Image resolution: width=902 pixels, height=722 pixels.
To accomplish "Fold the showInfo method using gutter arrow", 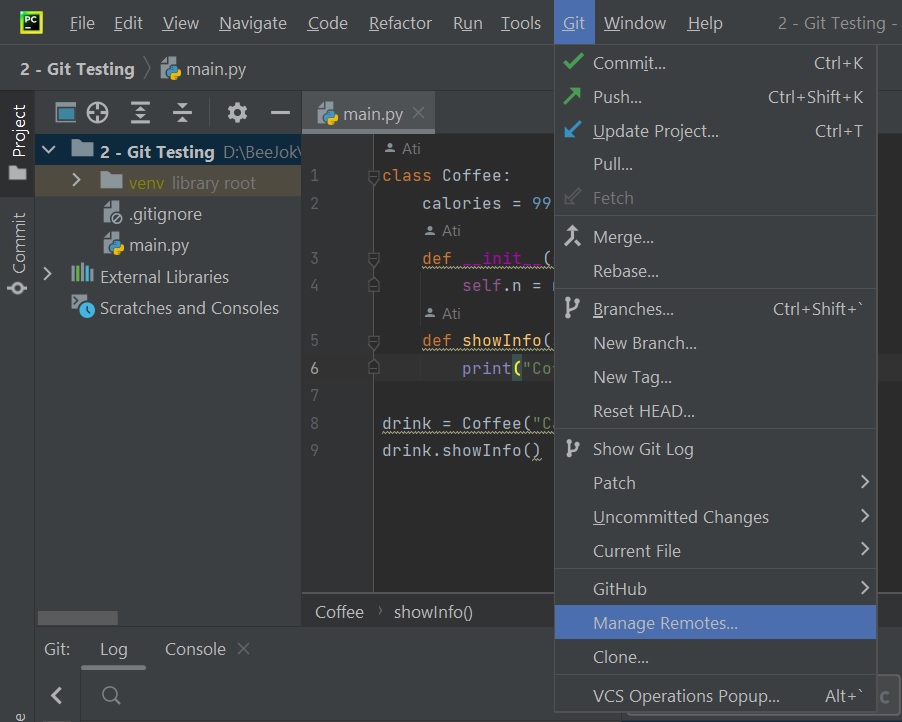I will (373, 341).
